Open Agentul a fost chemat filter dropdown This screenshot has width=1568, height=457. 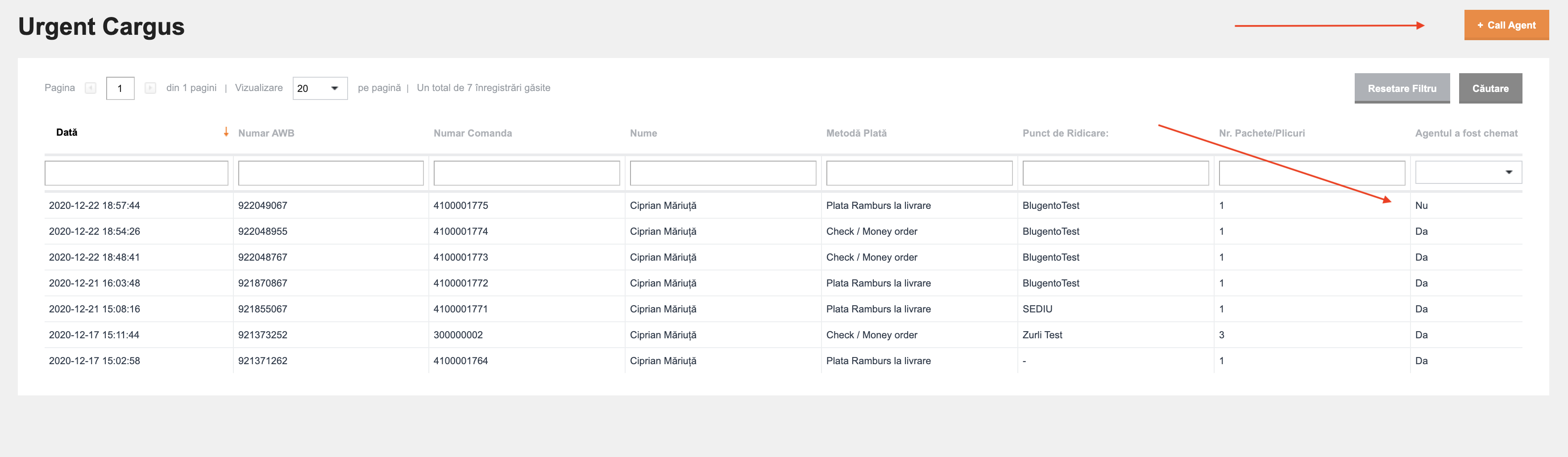[x=1468, y=172]
